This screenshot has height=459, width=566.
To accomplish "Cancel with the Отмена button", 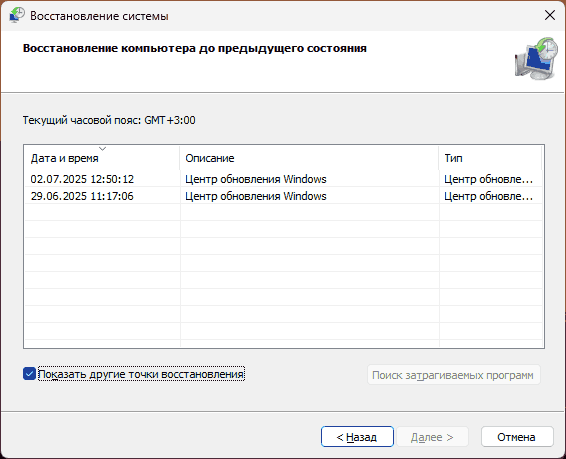I will [517, 437].
